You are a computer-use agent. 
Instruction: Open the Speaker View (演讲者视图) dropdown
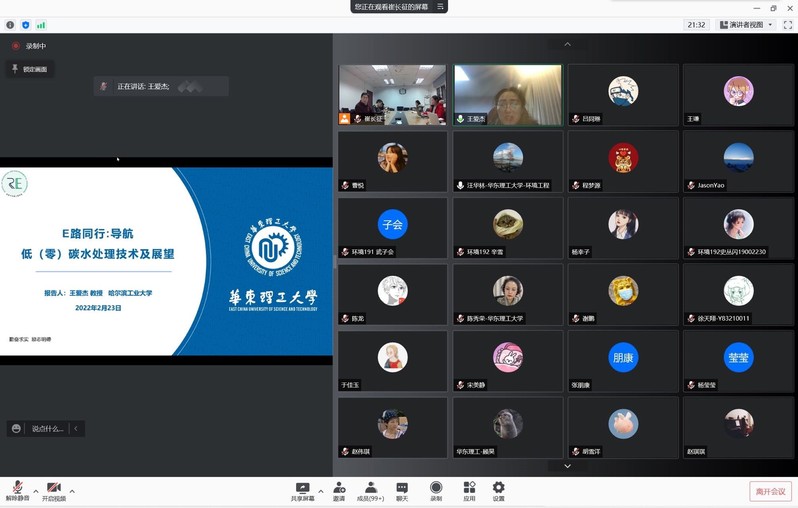pos(744,24)
